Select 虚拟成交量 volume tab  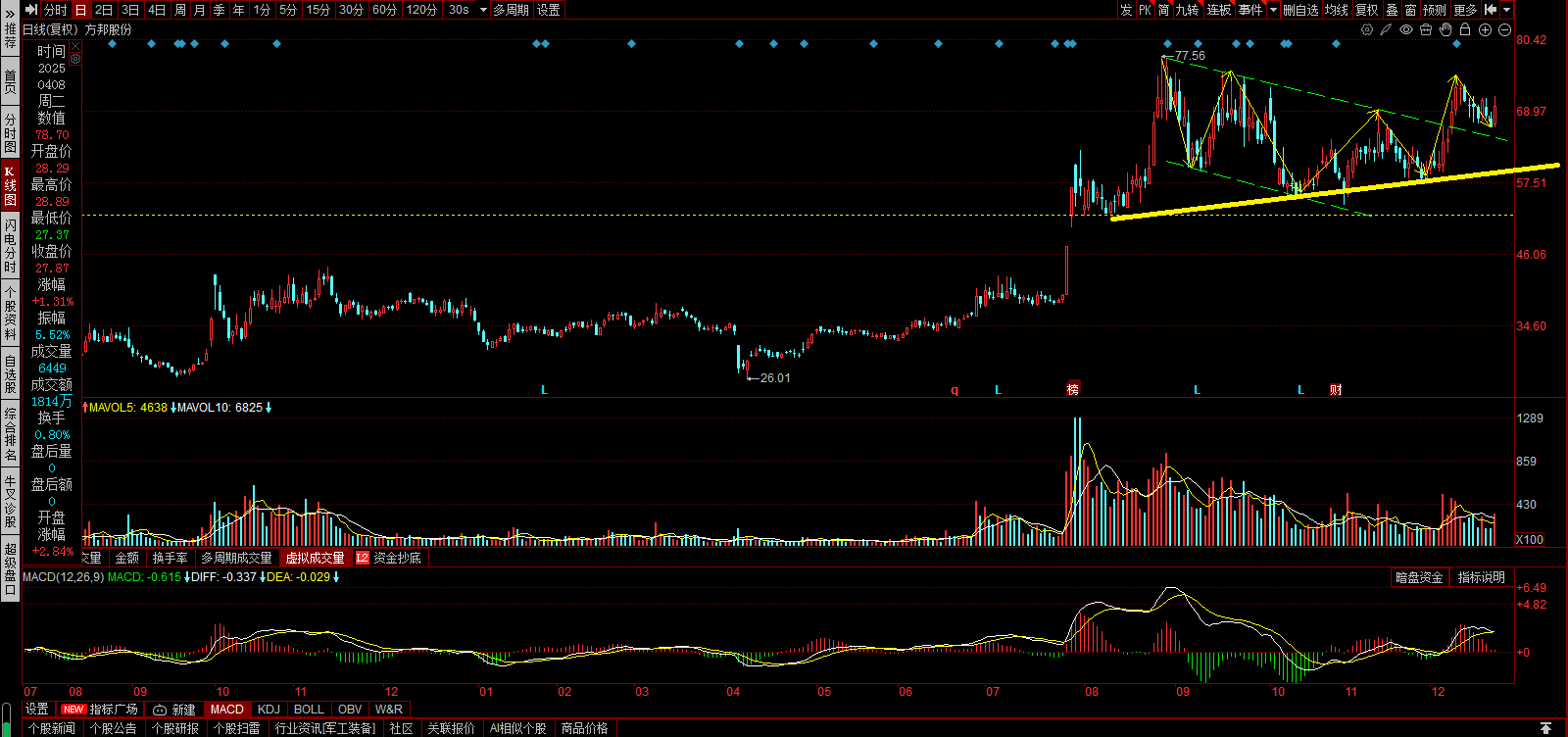(x=315, y=558)
